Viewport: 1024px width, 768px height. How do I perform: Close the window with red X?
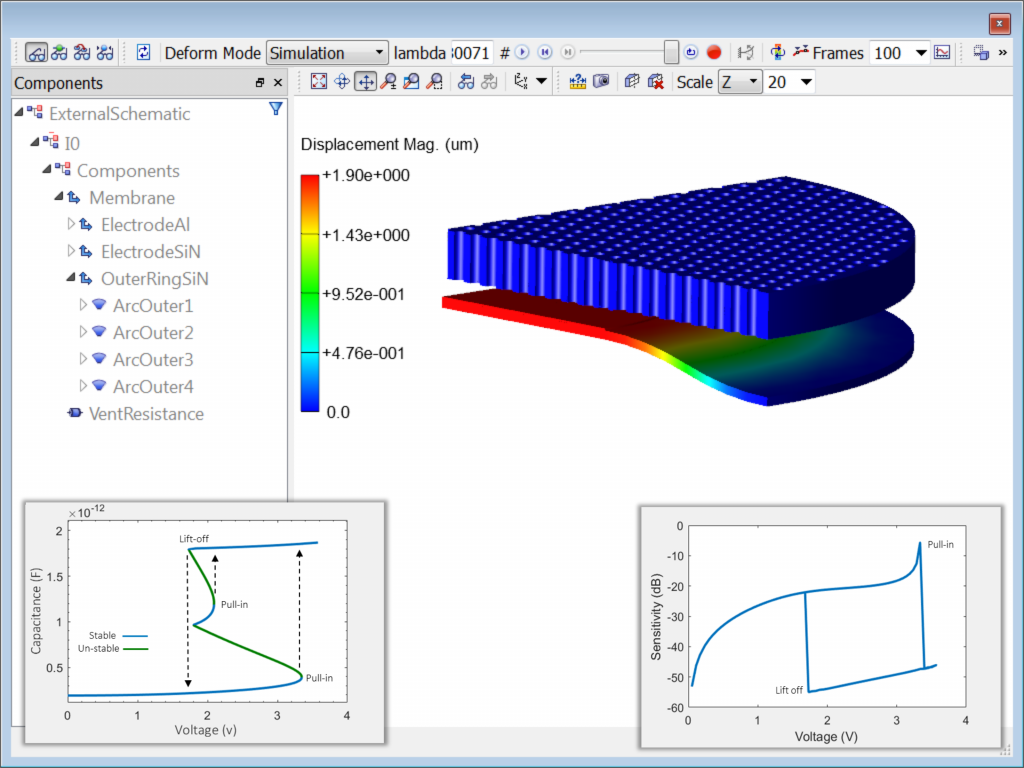[x=999, y=24]
